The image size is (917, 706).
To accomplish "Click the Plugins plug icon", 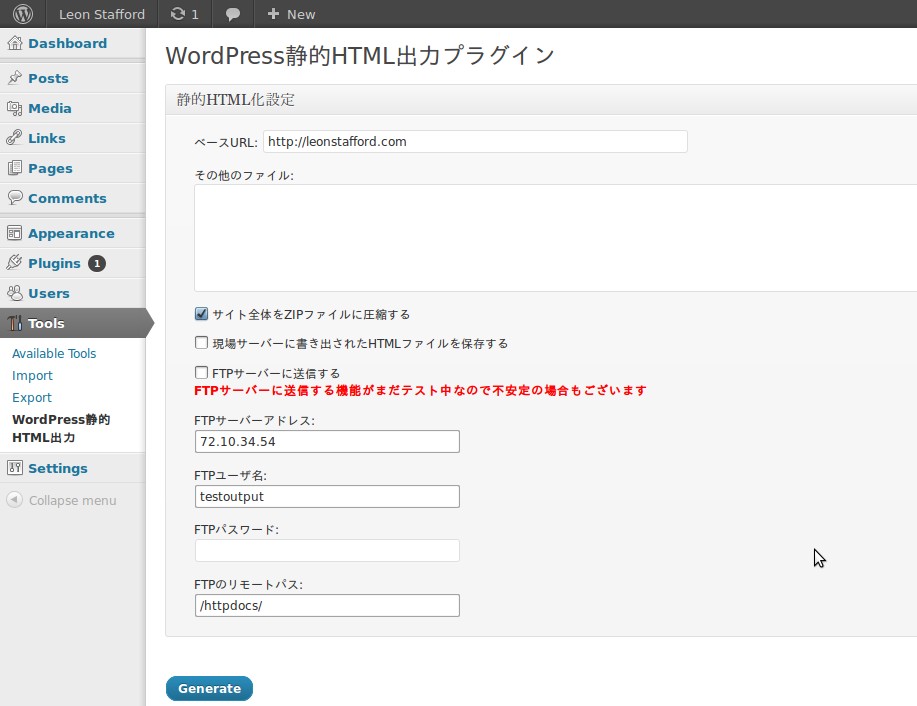I will tap(15, 263).
